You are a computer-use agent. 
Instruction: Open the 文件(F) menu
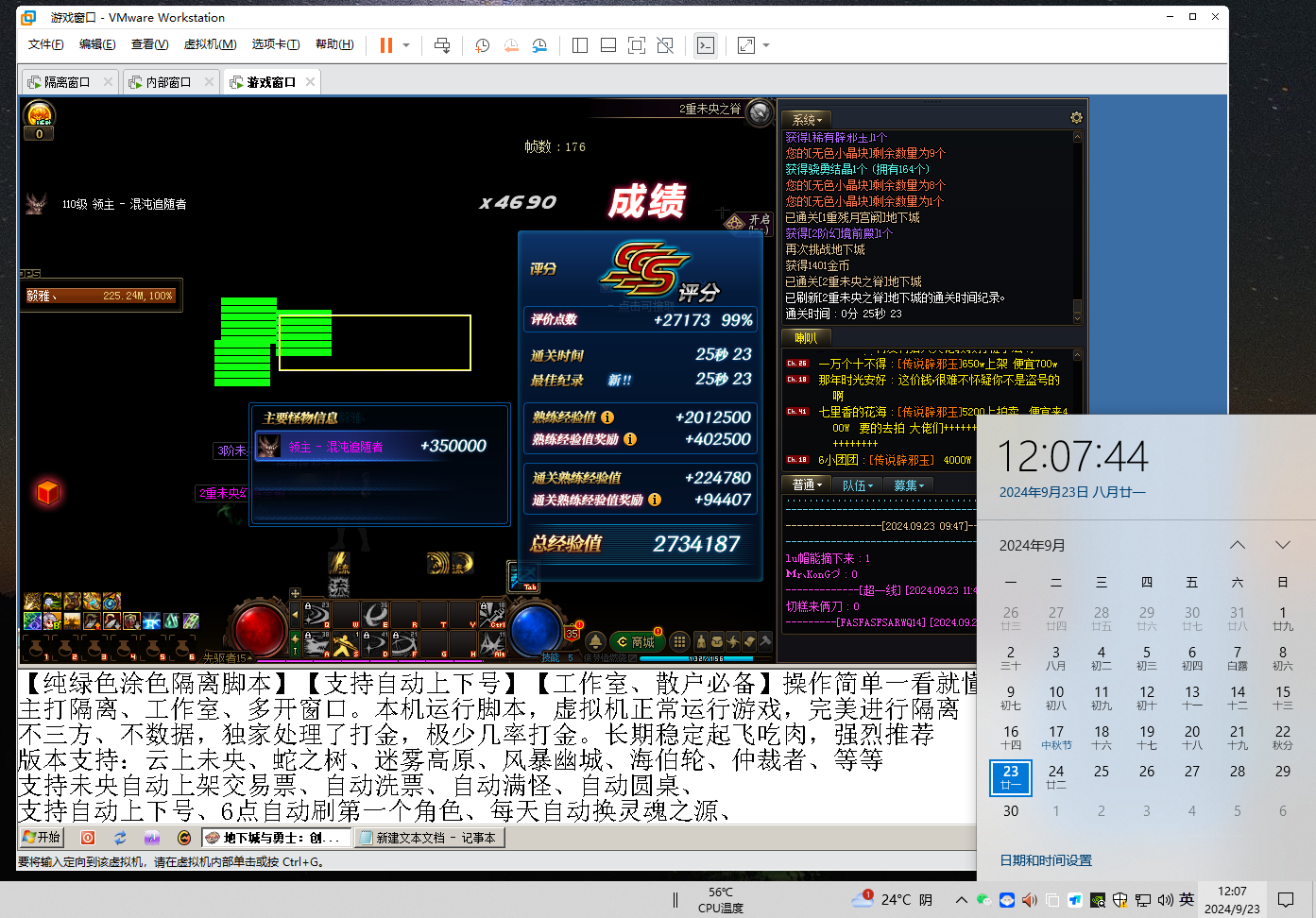45,44
